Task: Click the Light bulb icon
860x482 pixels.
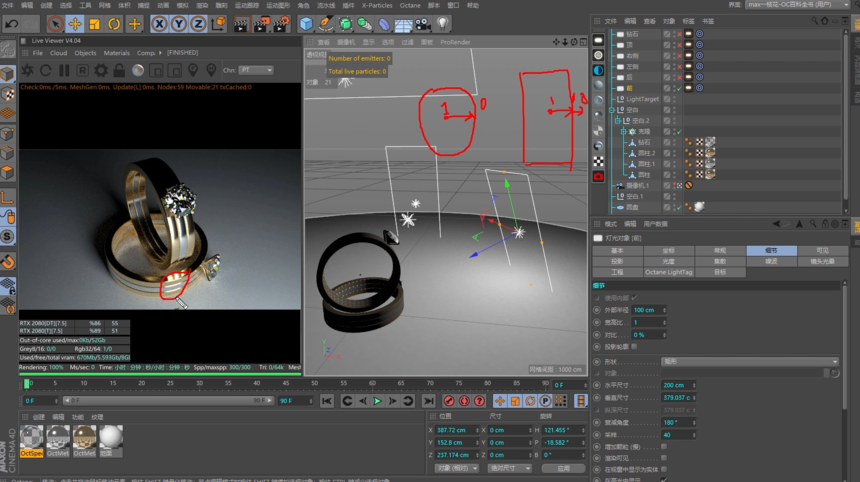Action: [443, 24]
